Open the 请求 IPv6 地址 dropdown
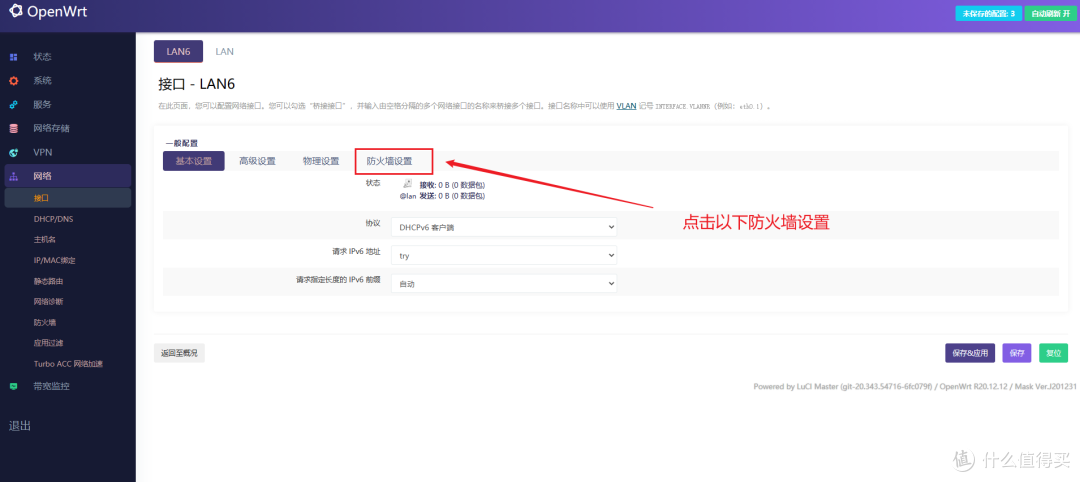 pos(503,255)
